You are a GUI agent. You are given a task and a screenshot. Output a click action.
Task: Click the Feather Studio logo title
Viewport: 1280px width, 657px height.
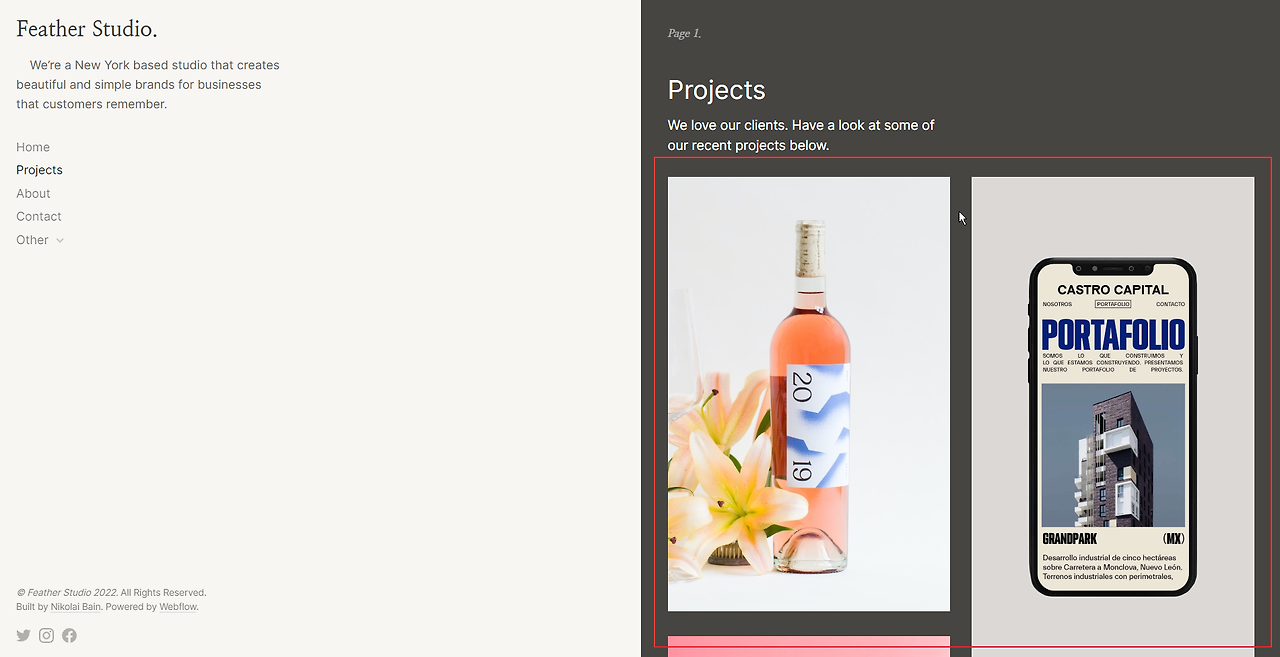pos(87,29)
